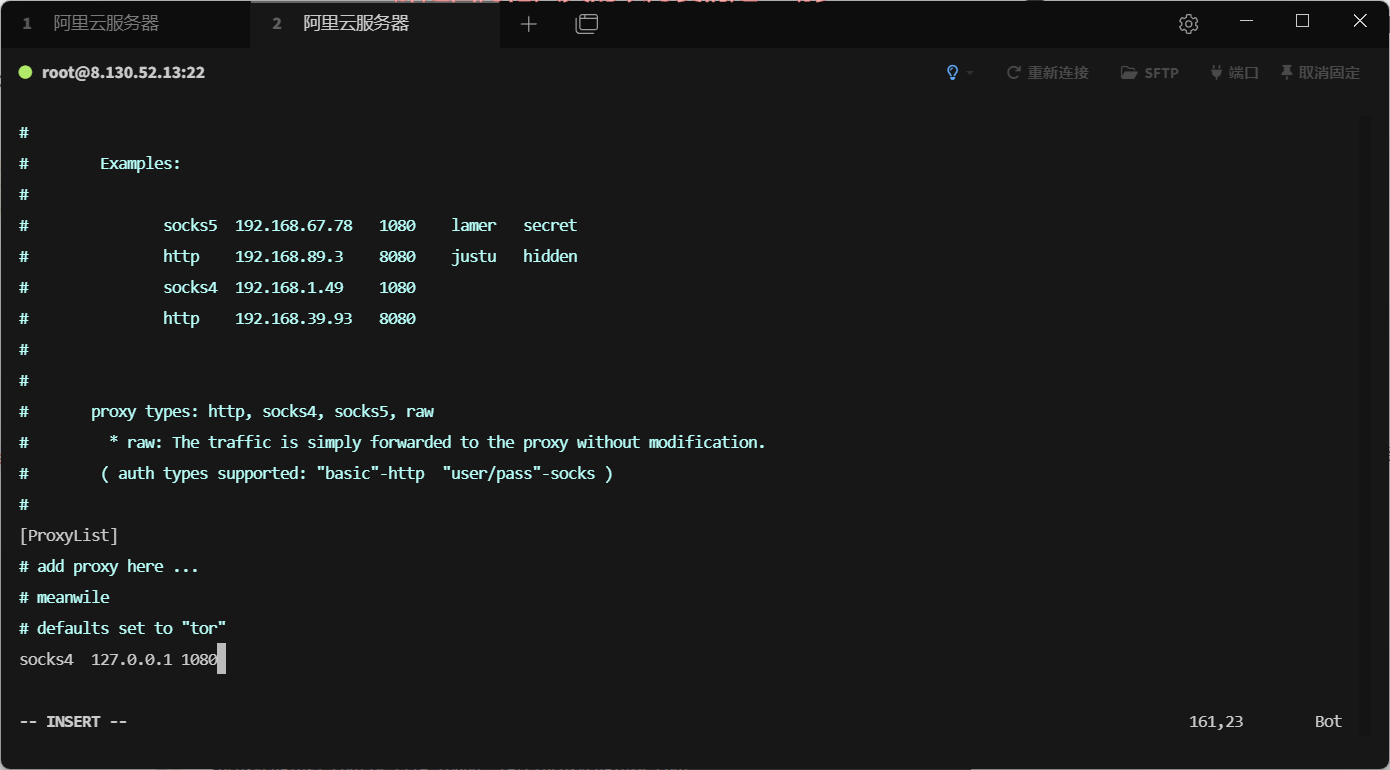The height and width of the screenshot is (770, 1390).
Task: Click 'Examples:' comment text
Action: tap(140, 163)
